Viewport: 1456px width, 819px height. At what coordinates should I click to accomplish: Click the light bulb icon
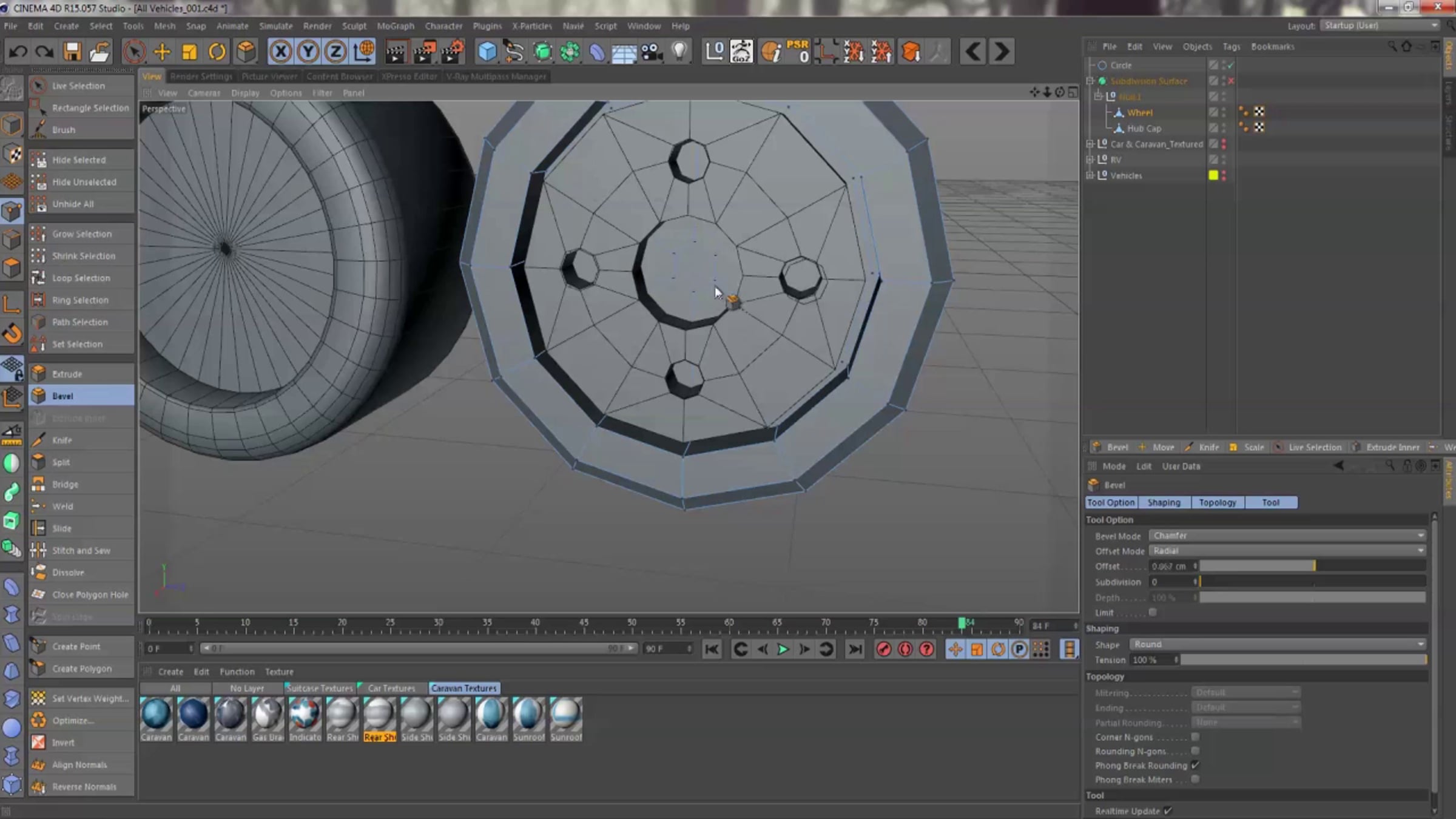[679, 52]
